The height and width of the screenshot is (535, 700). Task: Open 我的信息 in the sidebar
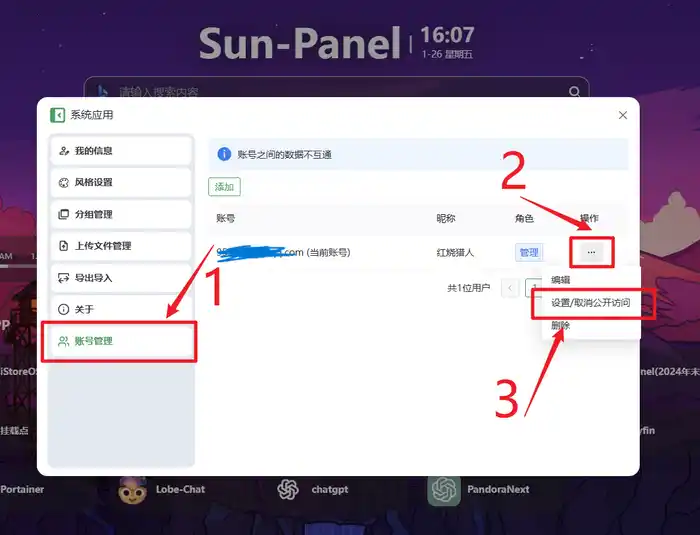point(121,151)
